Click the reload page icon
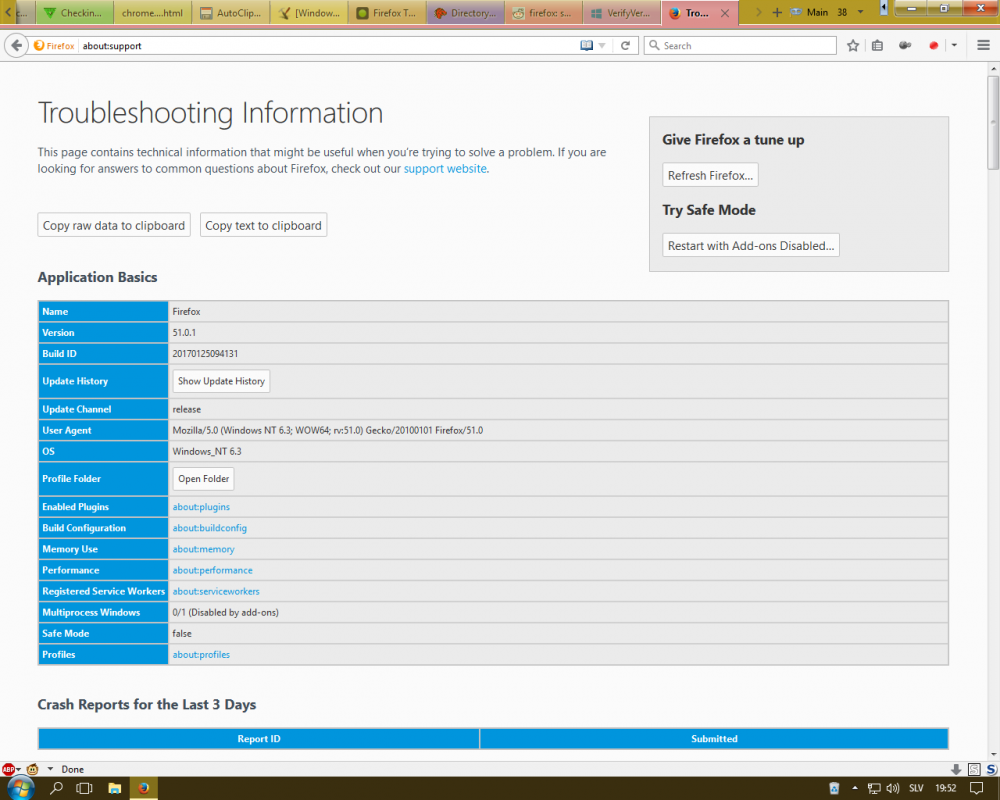Screen dimensions: 1000x800 tap(625, 45)
